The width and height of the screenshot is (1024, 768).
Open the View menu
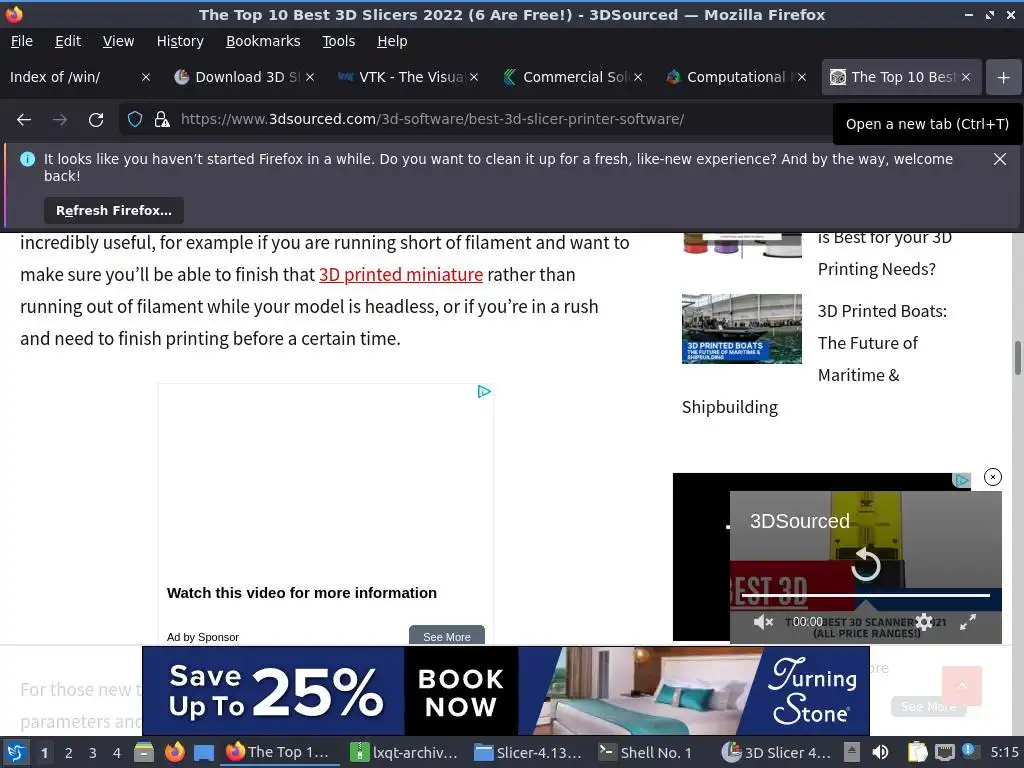tap(118, 41)
